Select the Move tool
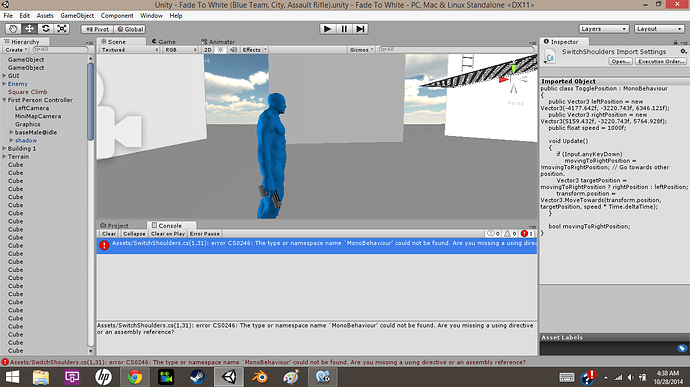Image resolution: width=690 pixels, height=387 pixels. pyautogui.click(x=29, y=29)
